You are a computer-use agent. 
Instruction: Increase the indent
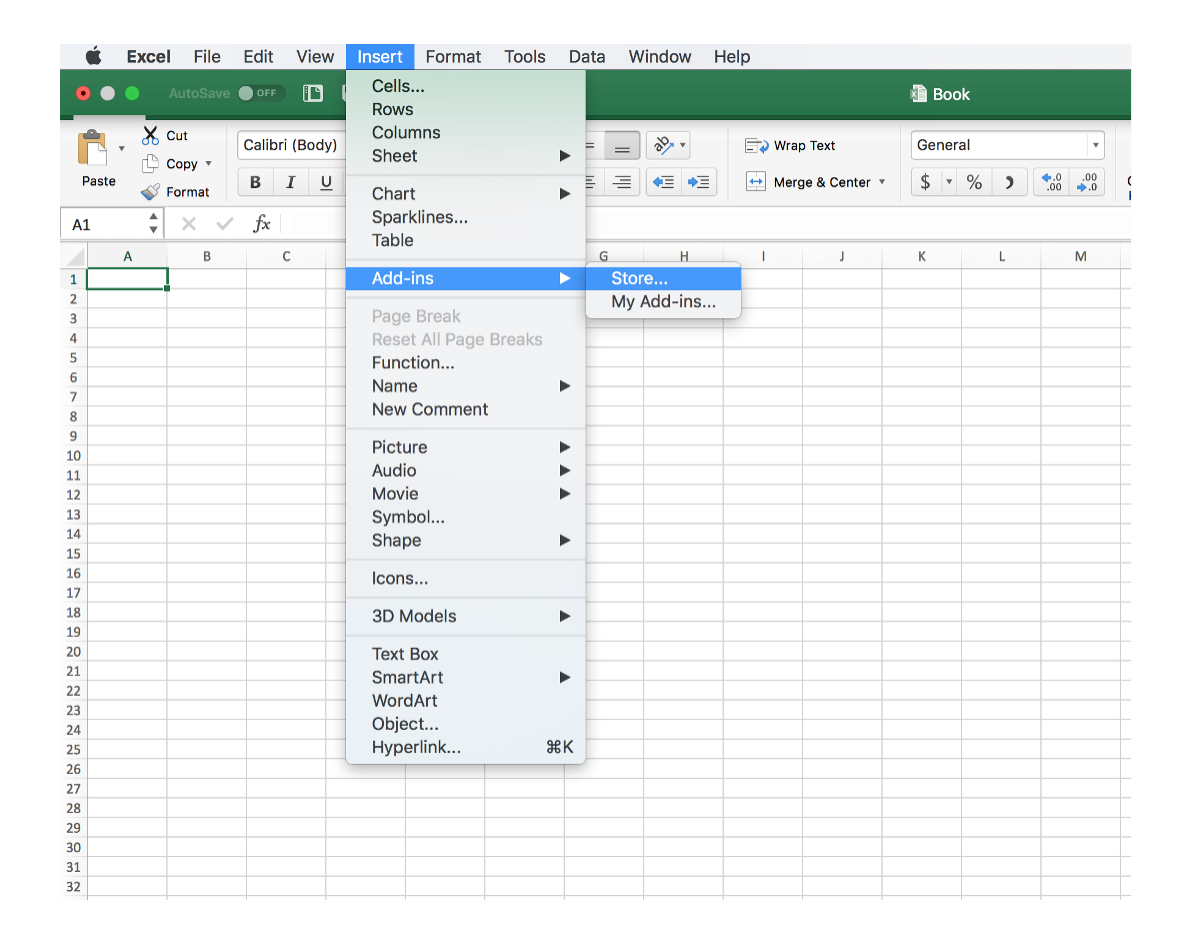pos(699,183)
